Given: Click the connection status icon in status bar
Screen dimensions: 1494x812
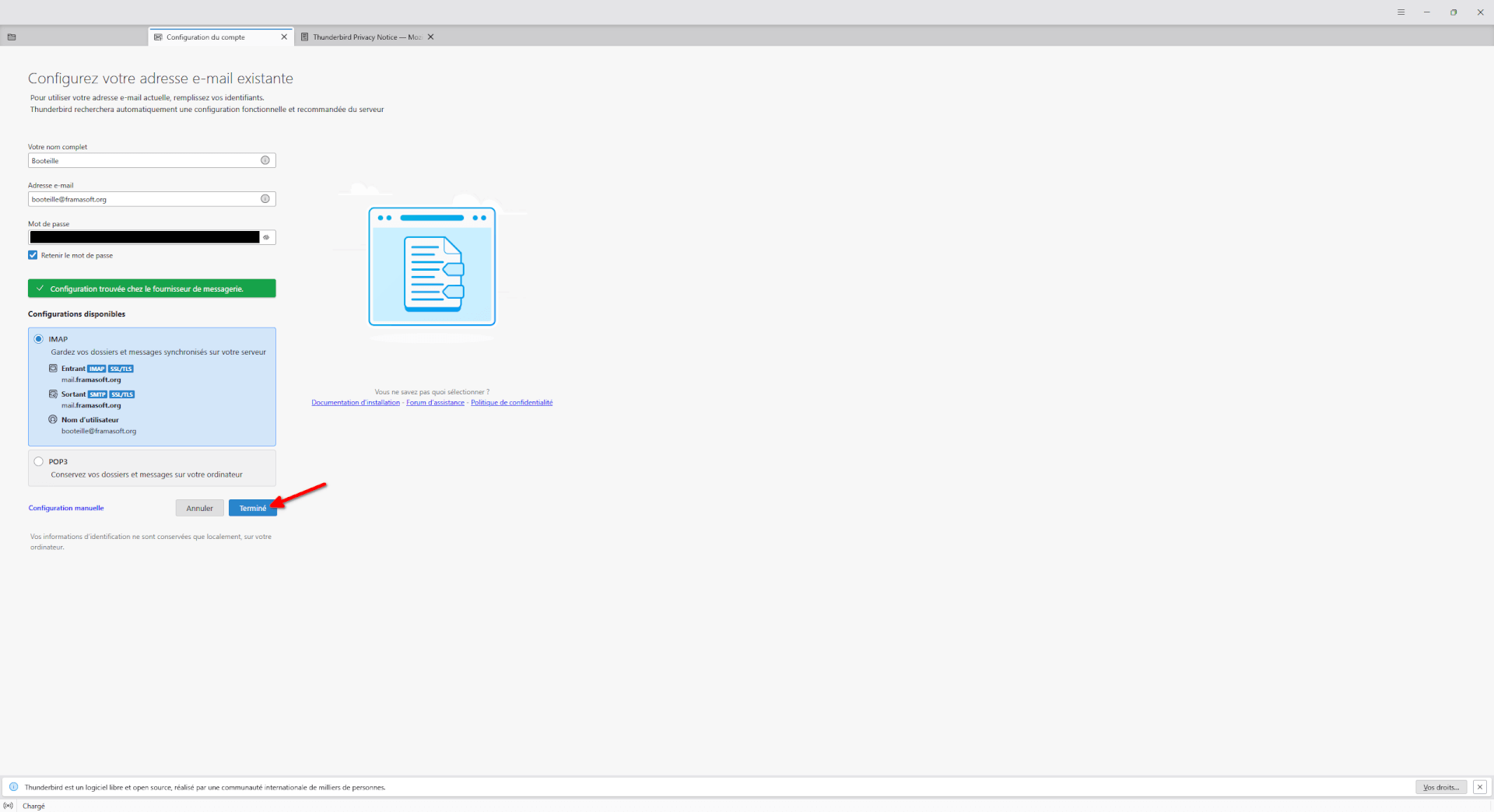Looking at the screenshot, I should click(x=9, y=806).
